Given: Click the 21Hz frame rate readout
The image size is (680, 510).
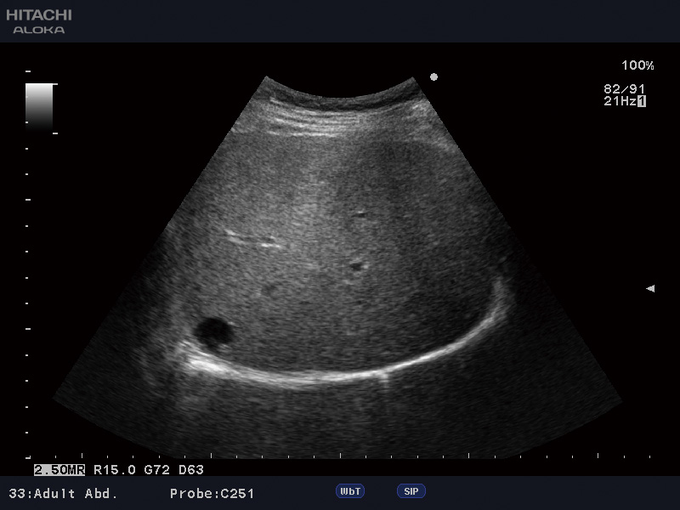Looking at the screenshot, I should point(619,102).
